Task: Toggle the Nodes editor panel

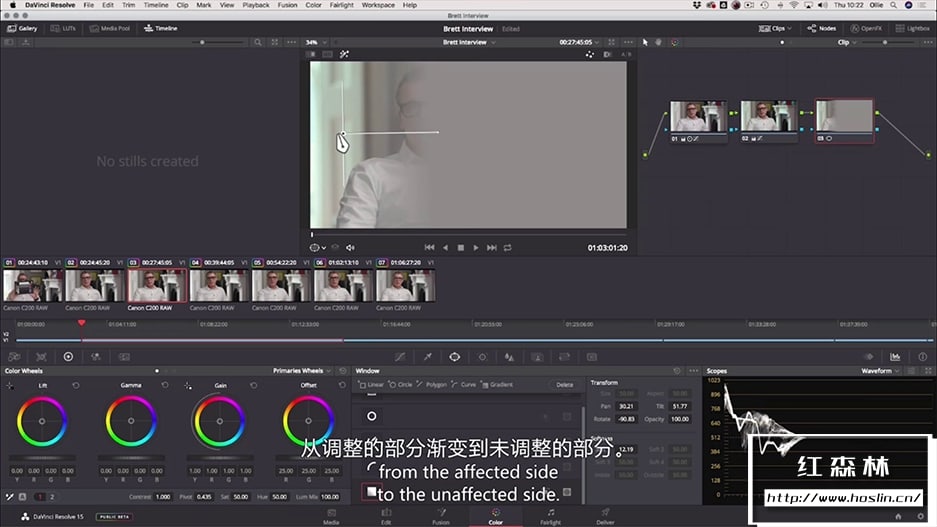Action: coord(822,28)
